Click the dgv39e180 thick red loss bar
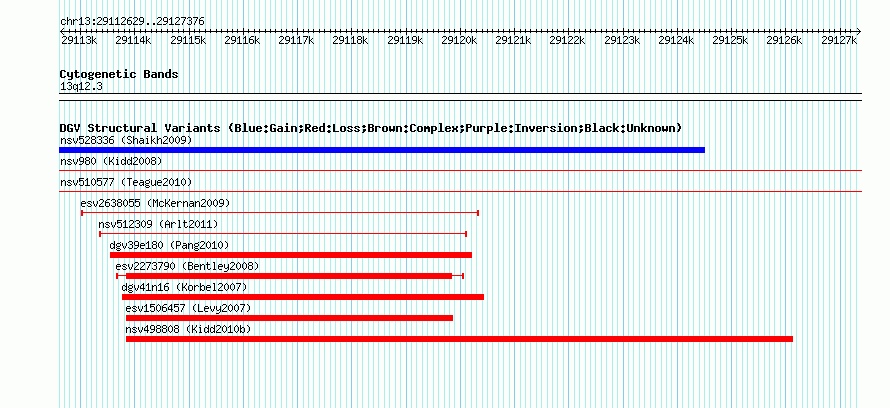The image size is (890, 408). [291, 255]
